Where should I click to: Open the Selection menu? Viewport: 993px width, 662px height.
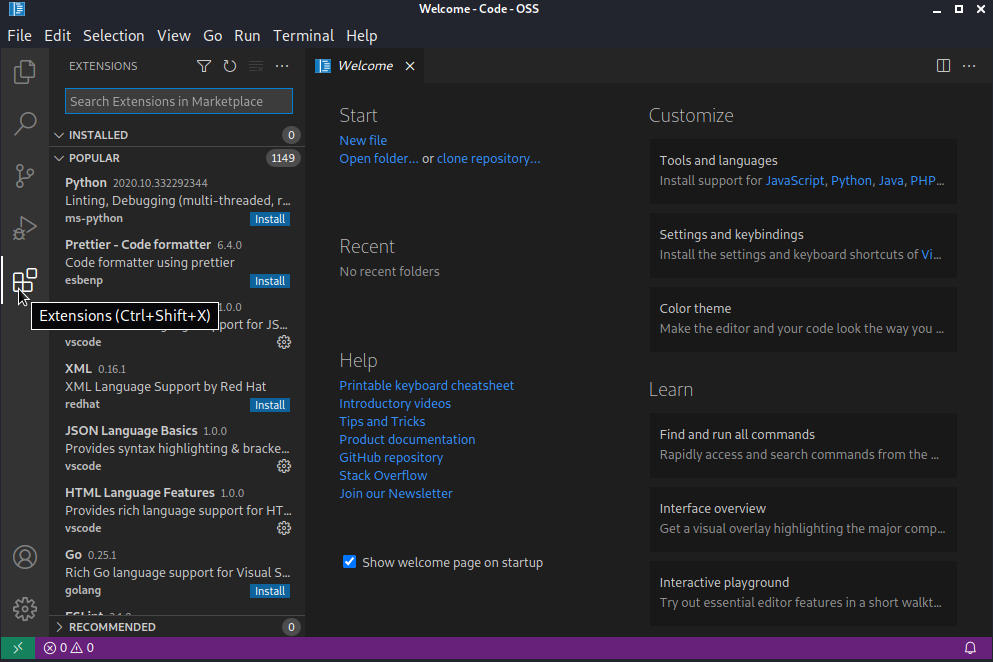(113, 35)
